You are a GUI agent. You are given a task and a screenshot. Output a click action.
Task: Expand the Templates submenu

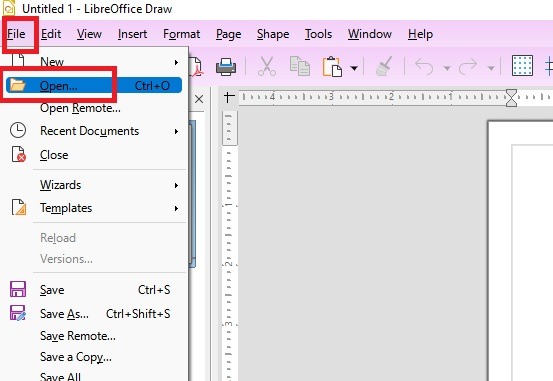(94, 208)
